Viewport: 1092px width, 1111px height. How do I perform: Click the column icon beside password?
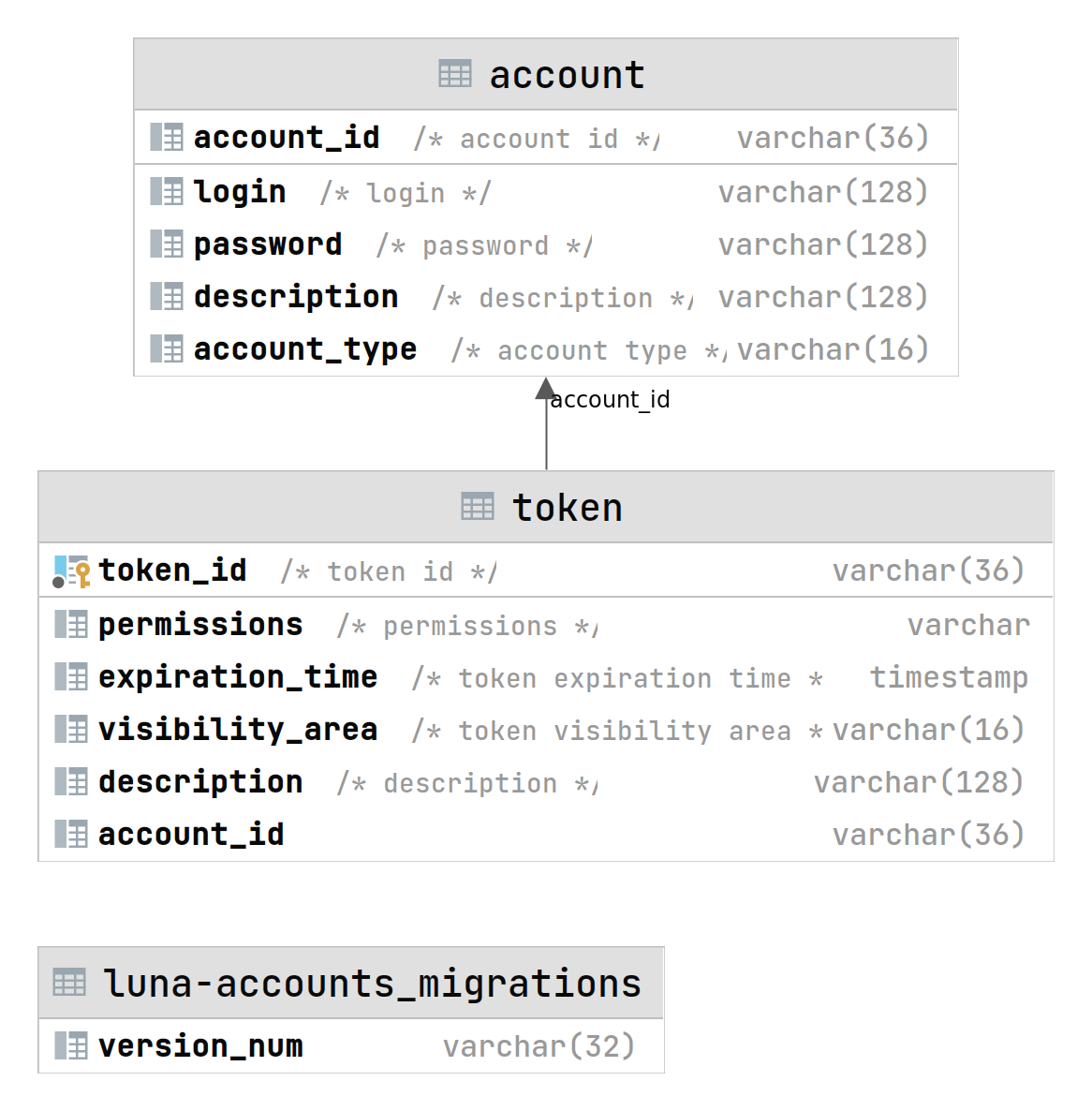click(167, 244)
